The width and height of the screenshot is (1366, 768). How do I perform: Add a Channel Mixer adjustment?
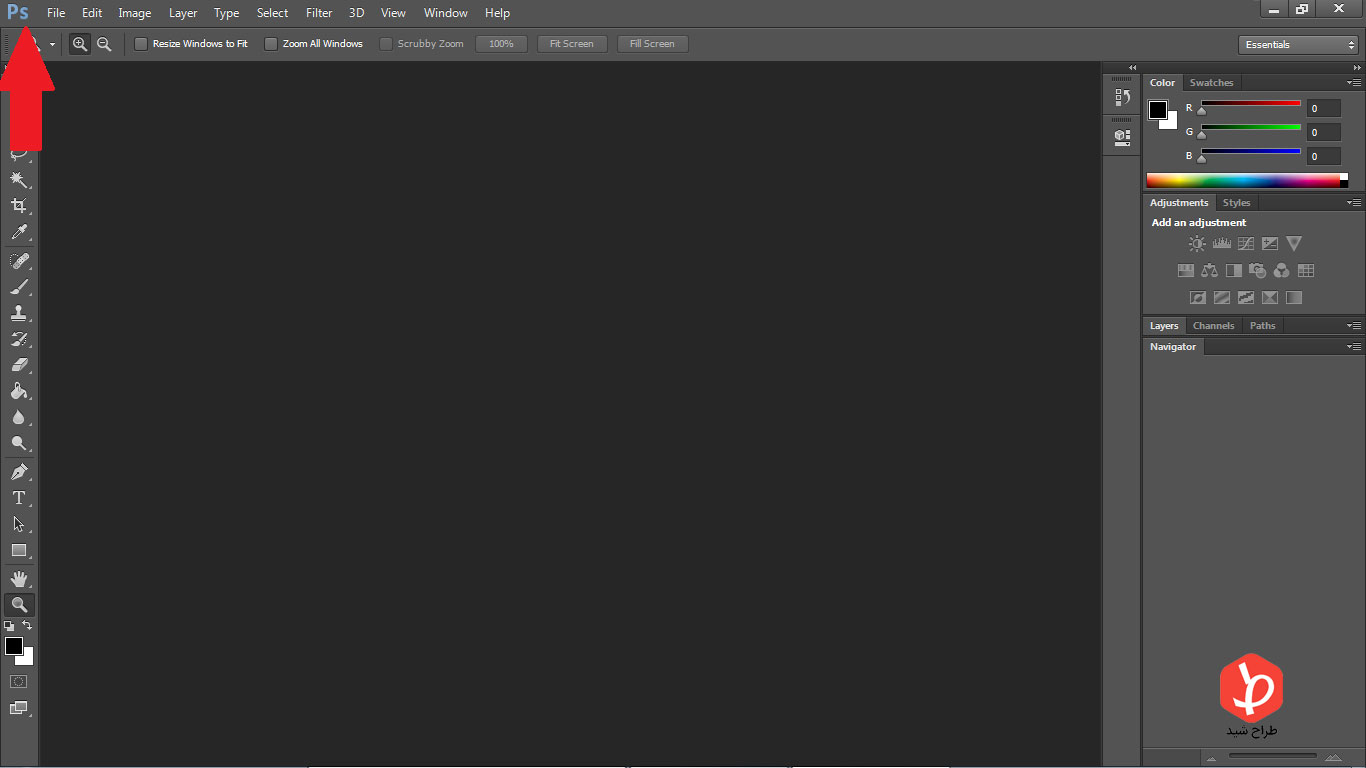[1282, 270]
